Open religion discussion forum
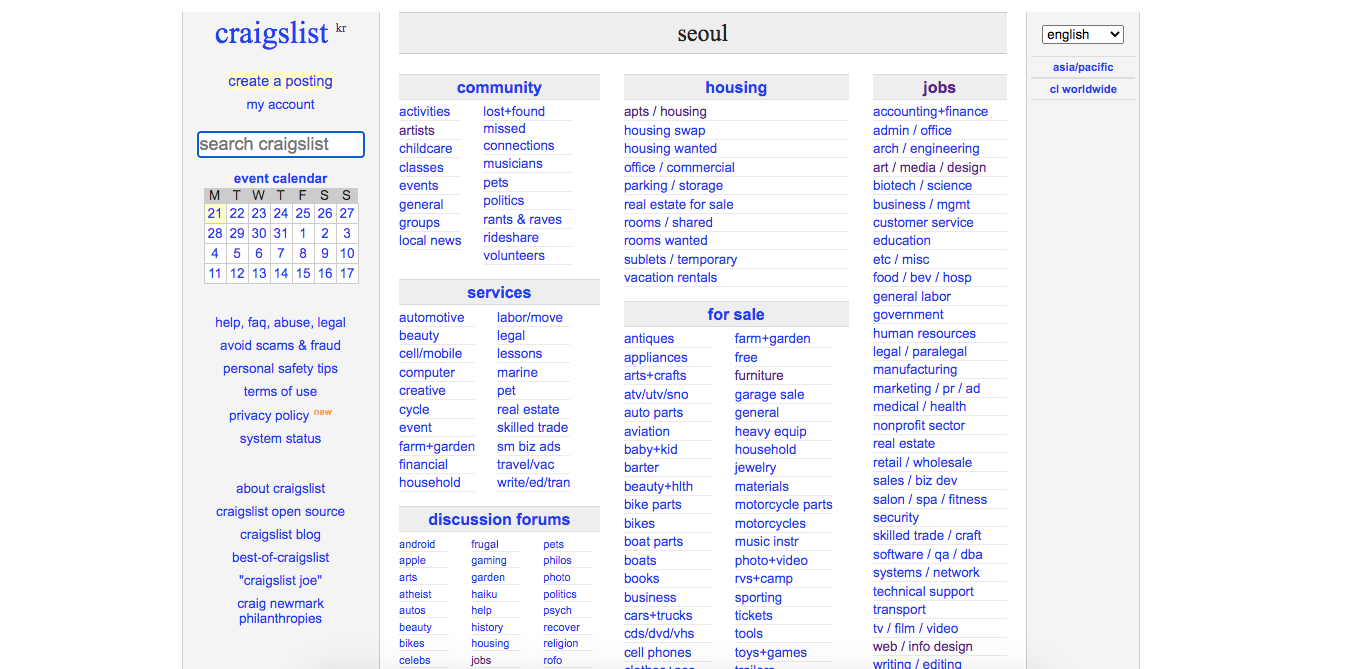This screenshot has width=1349, height=669. [560, 643]
